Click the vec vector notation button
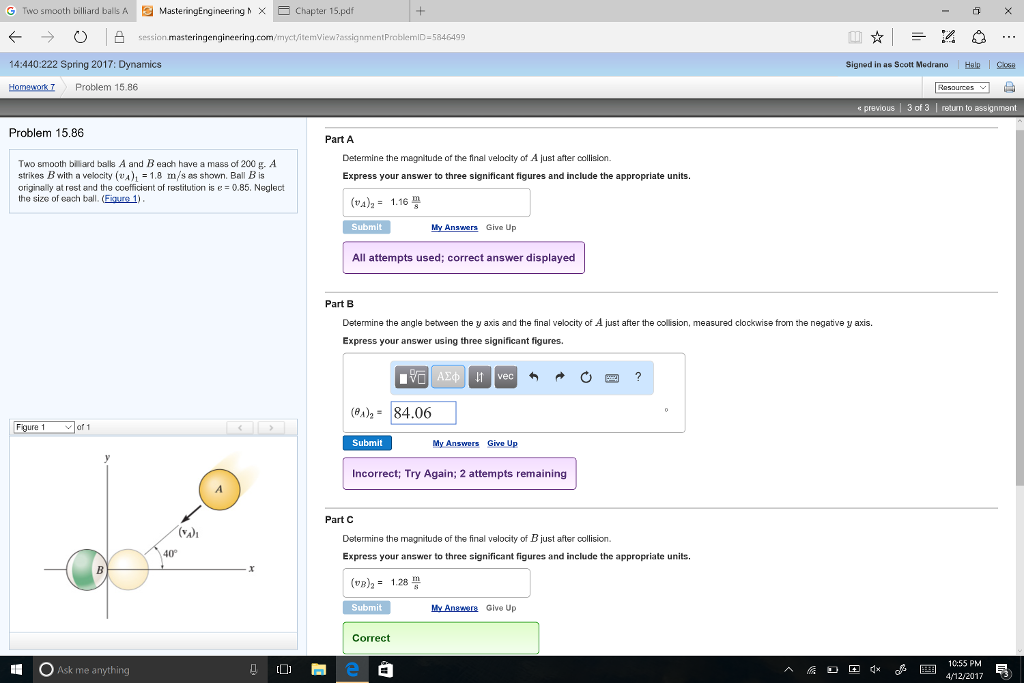 tap(505, 377)
